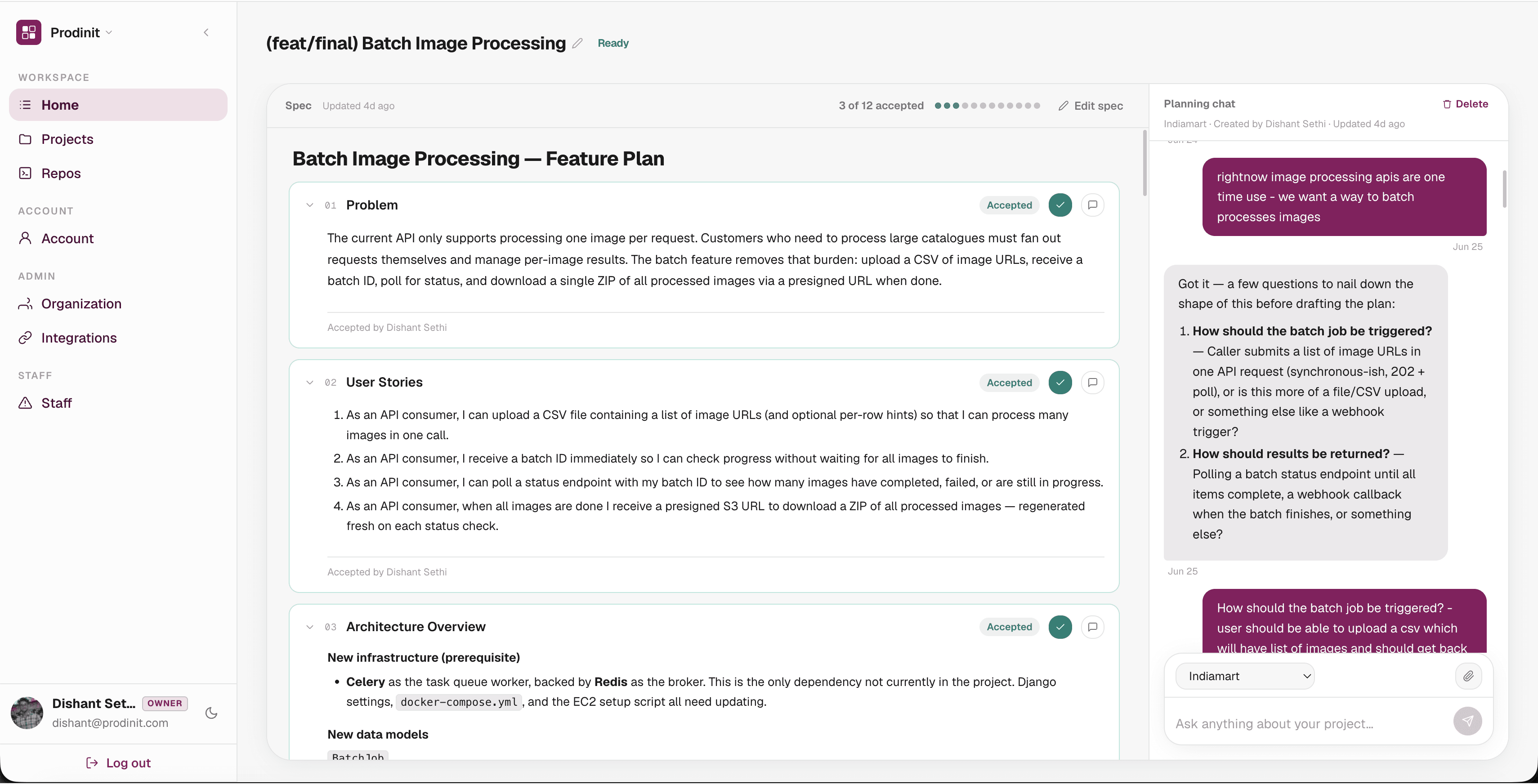The height and width of the screenshot is (784, 1538).
Task: Open Projects in the sidebar
Action: (118, 139)
